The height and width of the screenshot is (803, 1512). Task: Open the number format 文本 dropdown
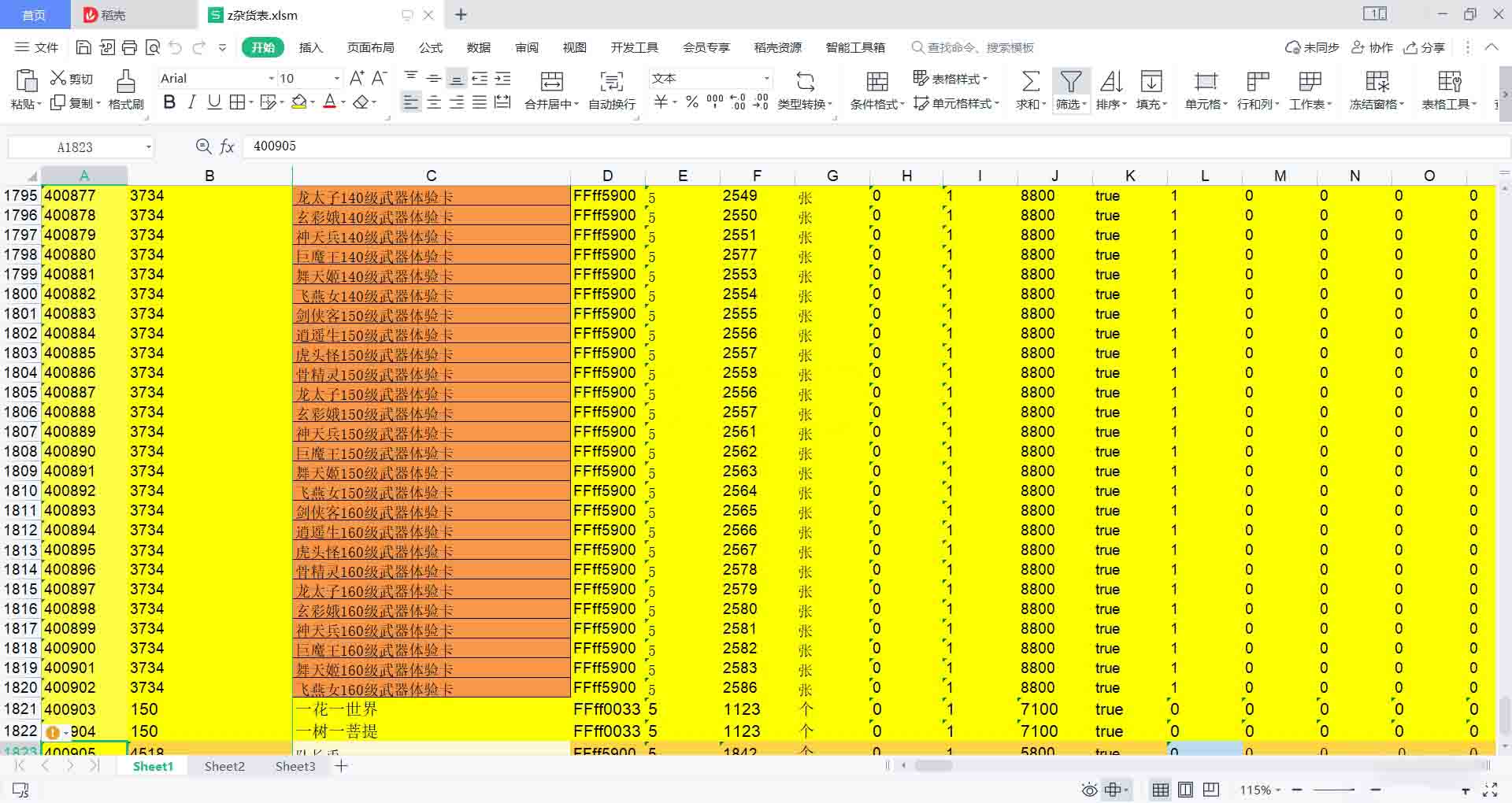[765, 78]
